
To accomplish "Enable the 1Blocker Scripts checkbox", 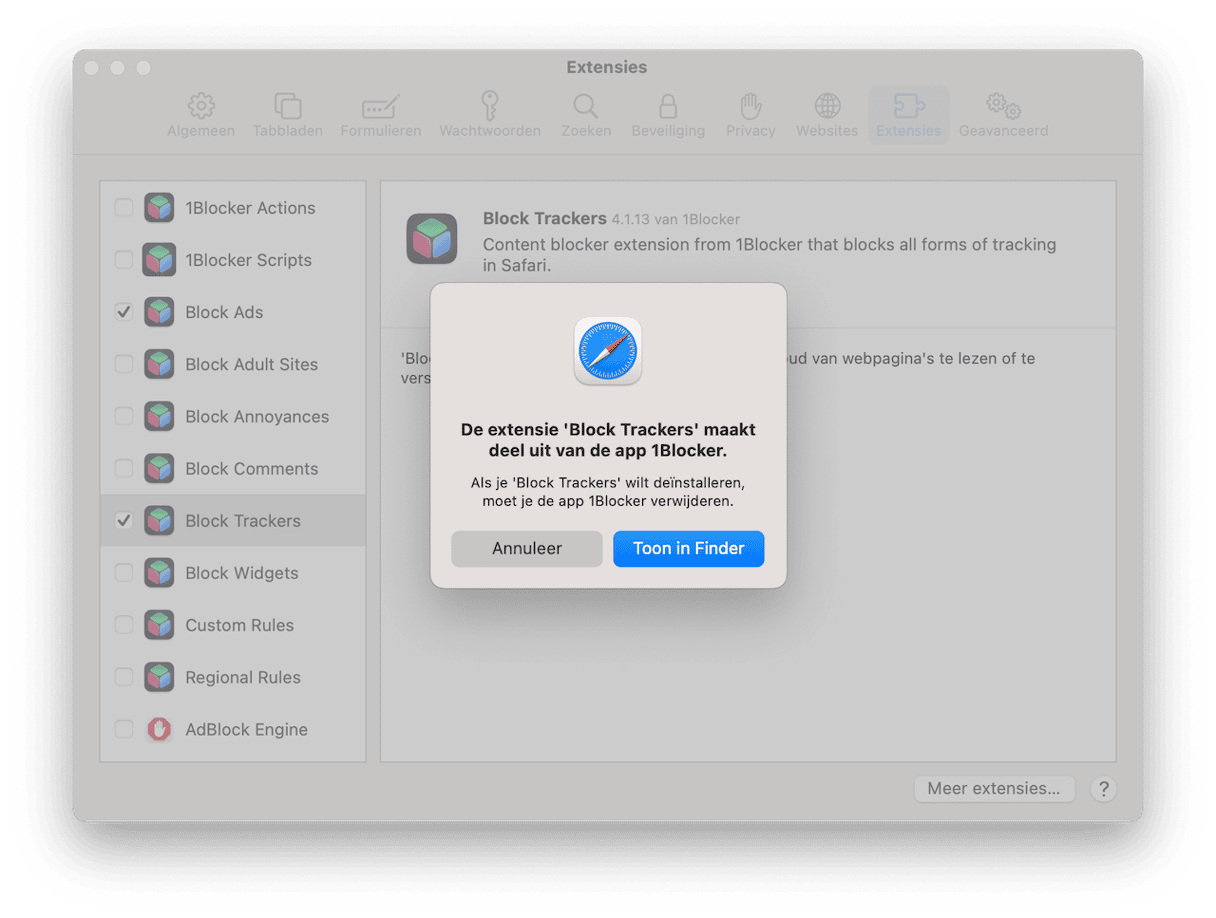I will coord(124,260).
